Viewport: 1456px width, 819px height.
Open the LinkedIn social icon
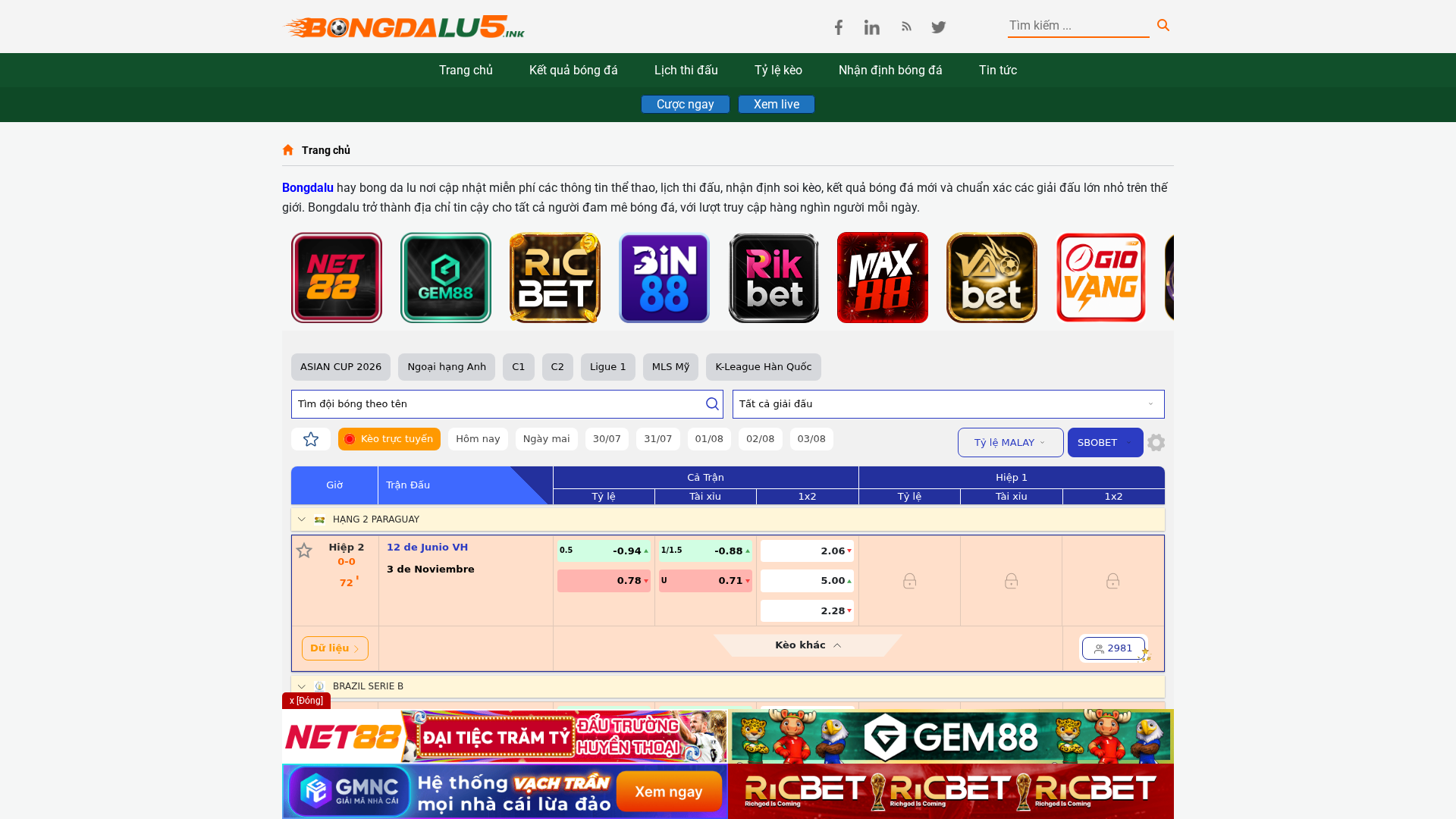point(872,27)
